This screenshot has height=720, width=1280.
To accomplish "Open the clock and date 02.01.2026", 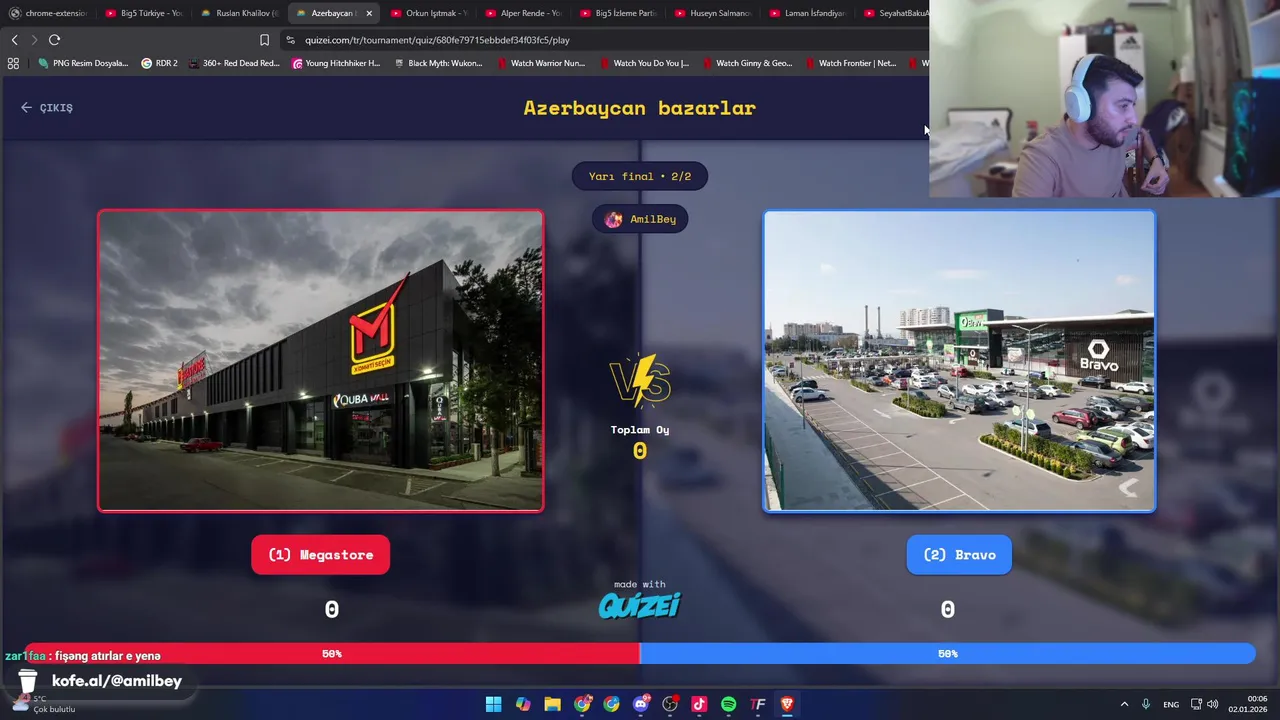I will click(x=1248, y=704).
